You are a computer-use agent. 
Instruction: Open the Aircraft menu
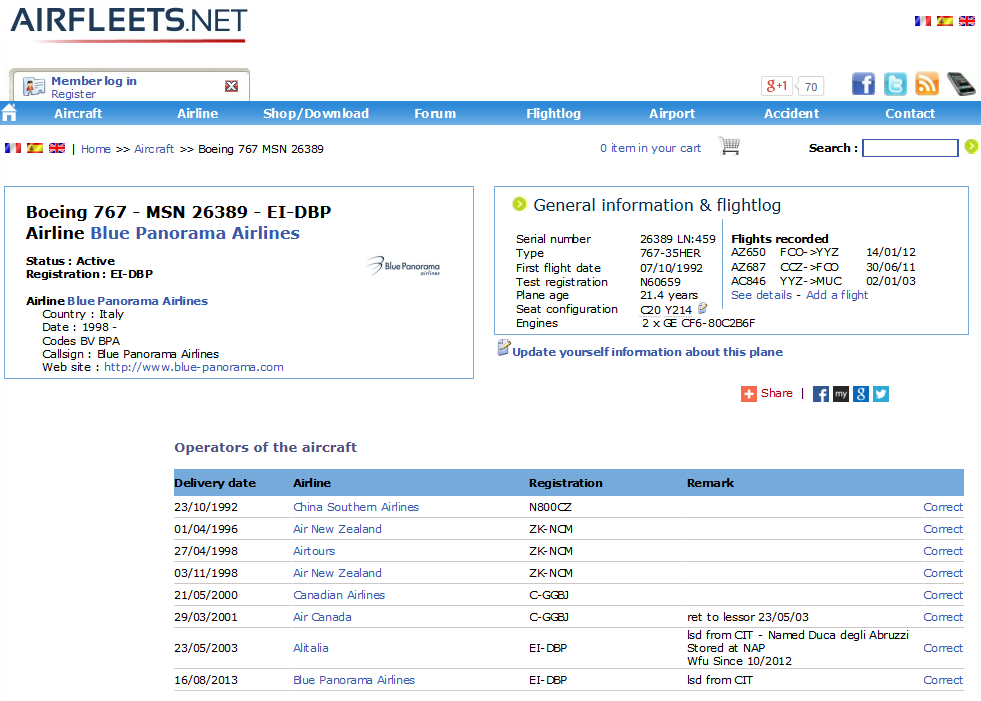pyautogui.click(x=78, y=113)
